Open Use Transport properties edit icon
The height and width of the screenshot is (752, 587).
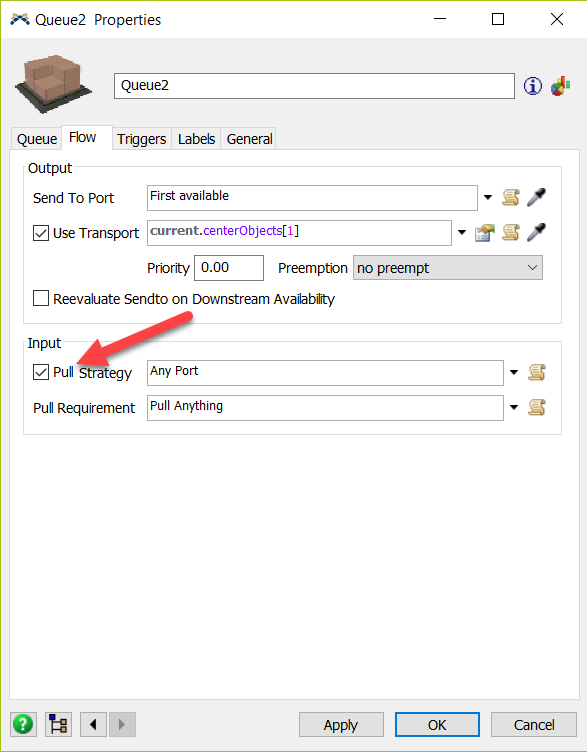coord(484,233)
